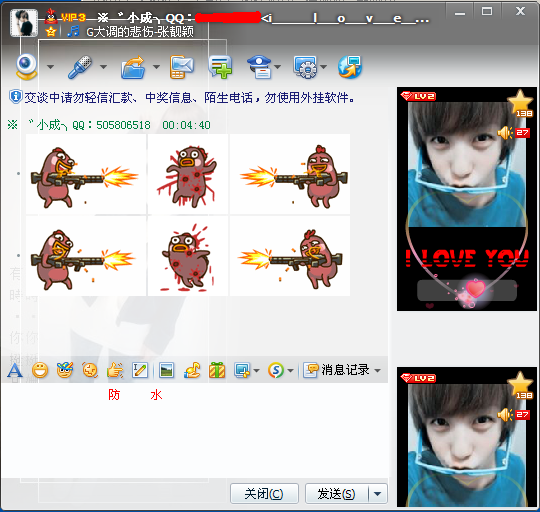Click 发送(S) send button
Image resolution: width=540 pixels, height=512 pixels.
pos(336,494)
